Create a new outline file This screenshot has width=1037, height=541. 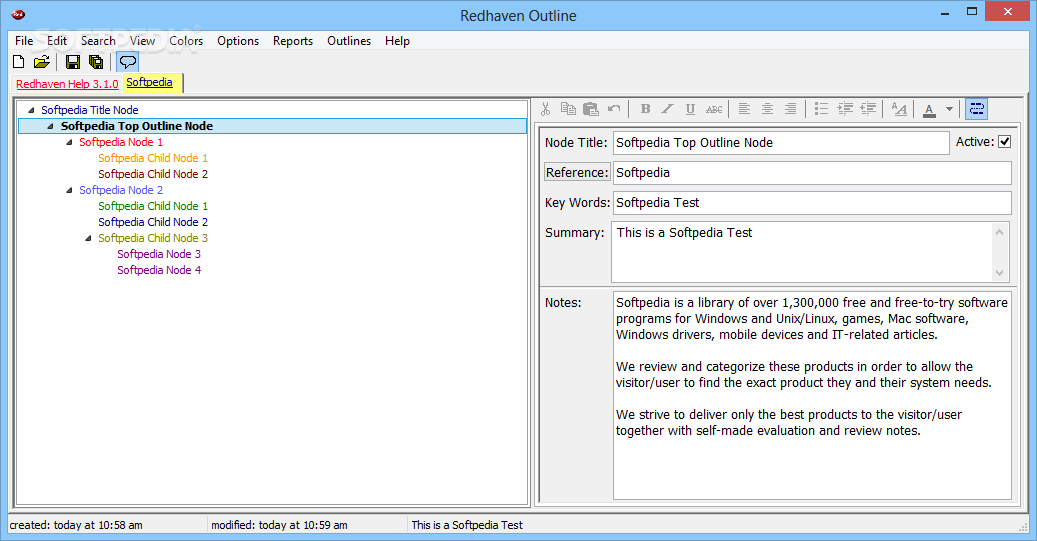(x=19, y=62)
